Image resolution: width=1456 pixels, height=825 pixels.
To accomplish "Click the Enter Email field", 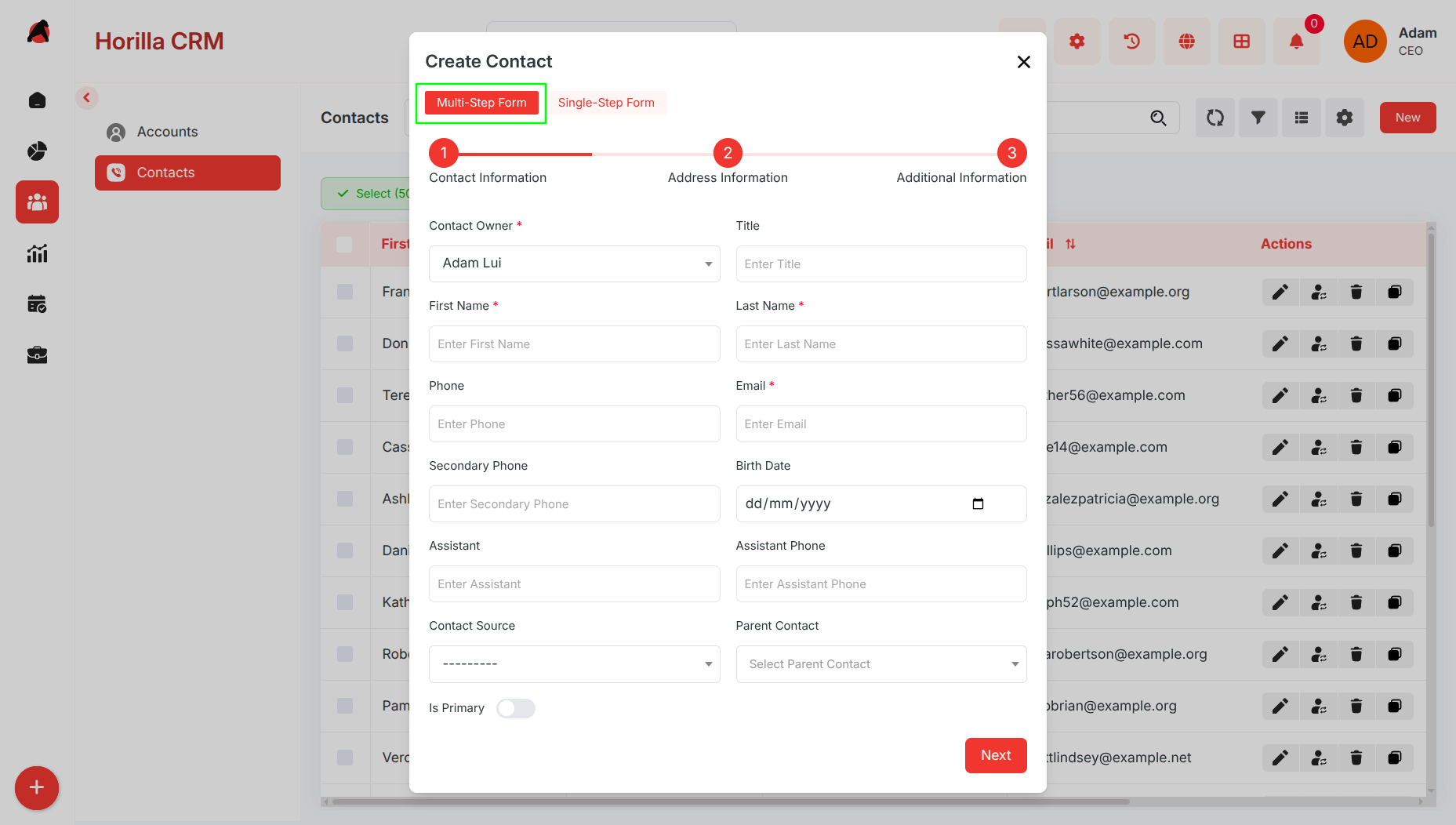I will click(881, 424).
